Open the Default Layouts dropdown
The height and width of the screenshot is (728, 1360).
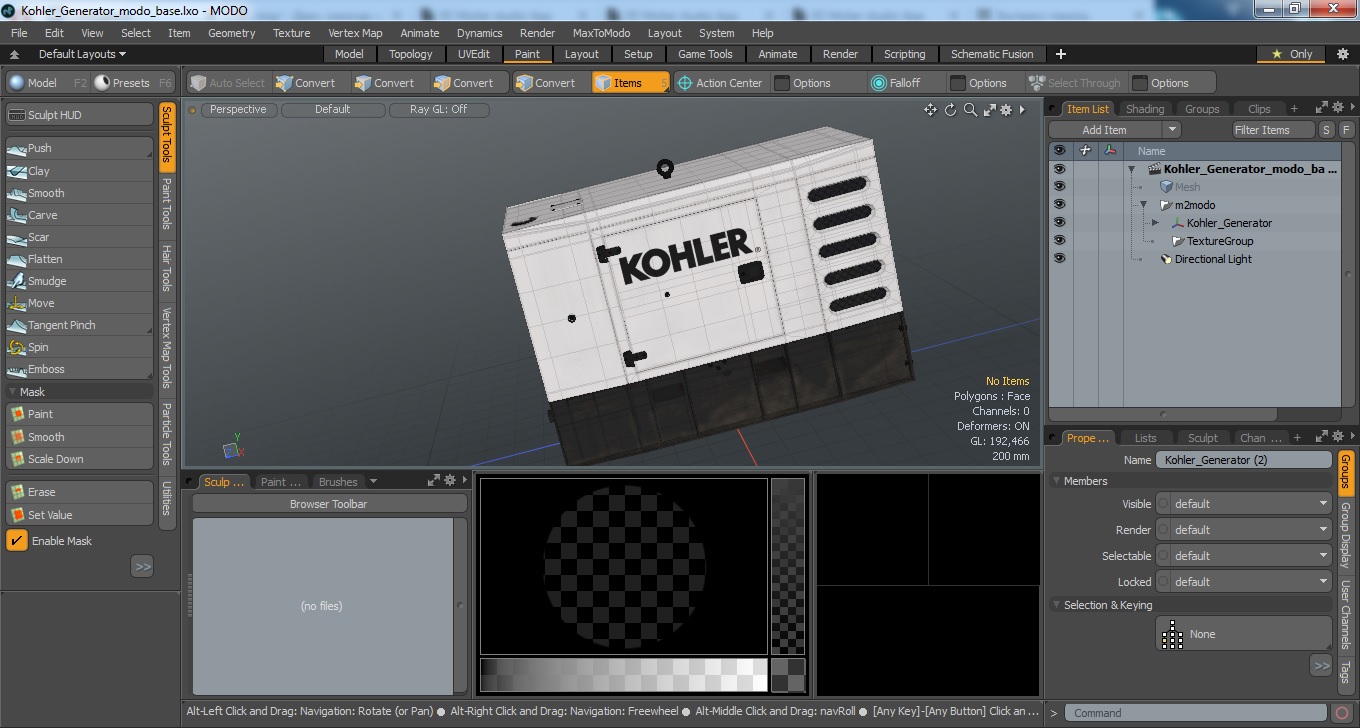(x=82, y=54)
